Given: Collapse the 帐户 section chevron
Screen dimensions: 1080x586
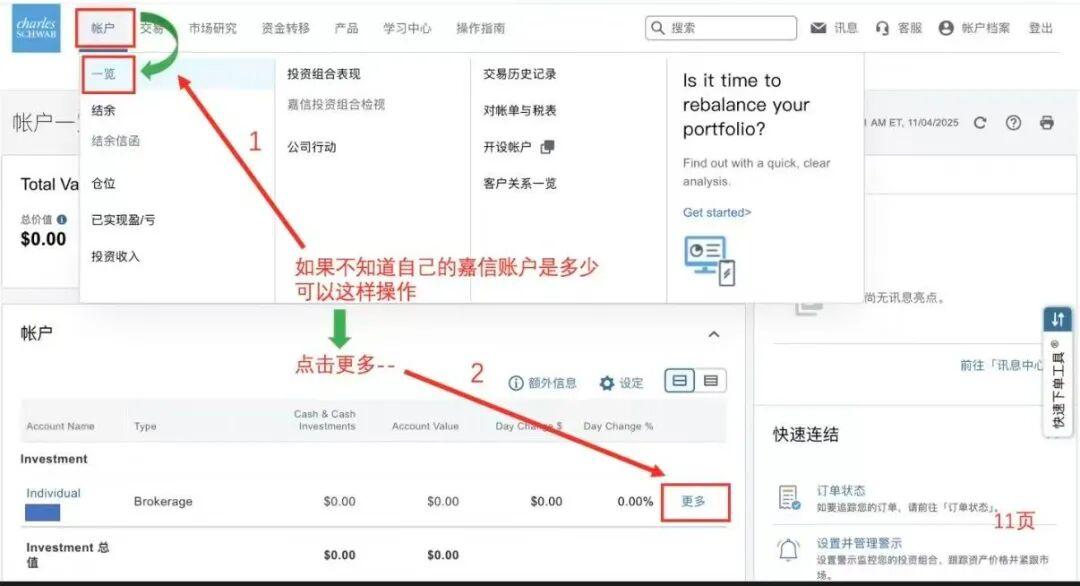Looking at the screenshot, I should click(x=714, y=334).
